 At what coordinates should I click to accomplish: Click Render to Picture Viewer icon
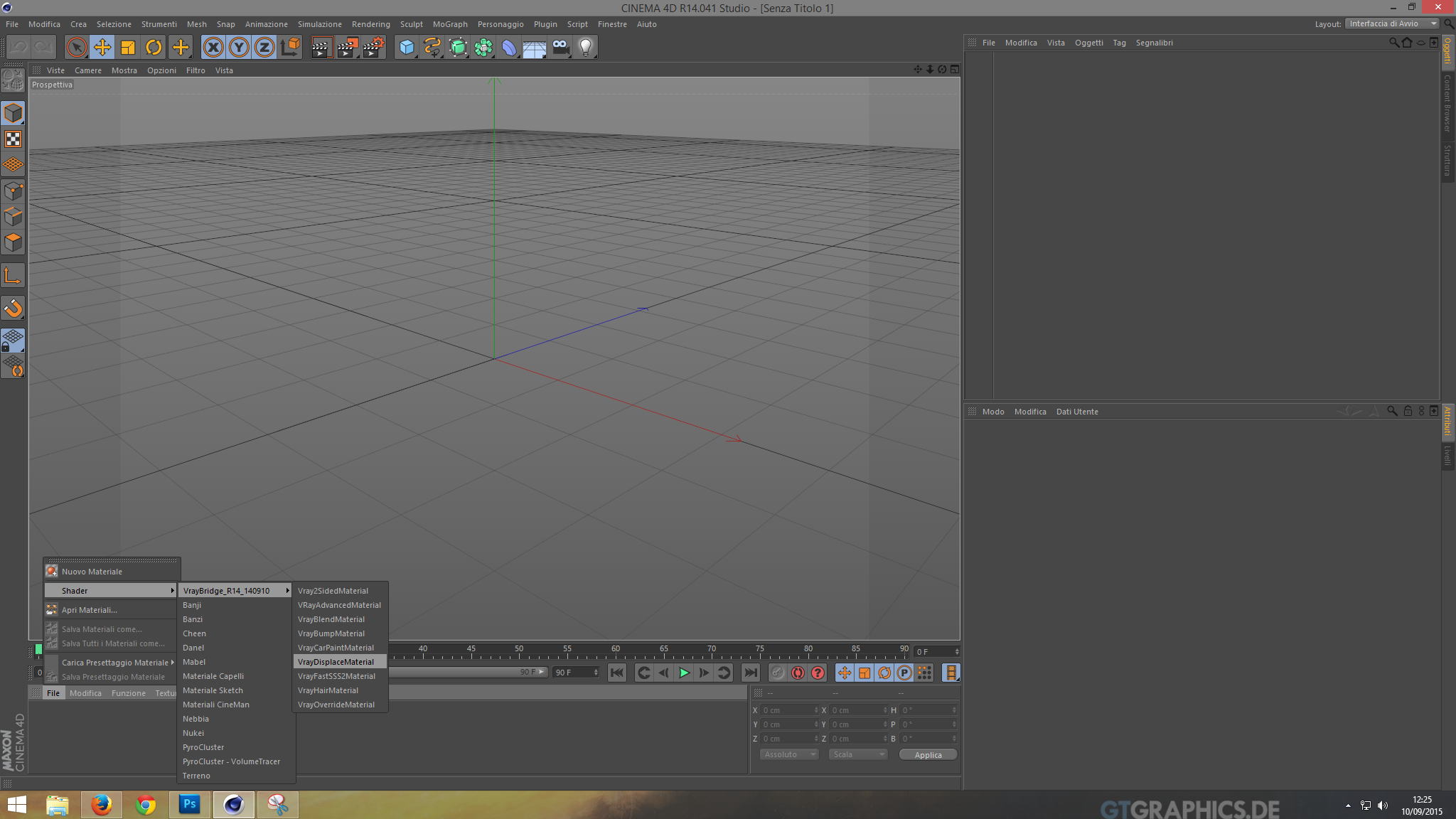coord(347,48)
